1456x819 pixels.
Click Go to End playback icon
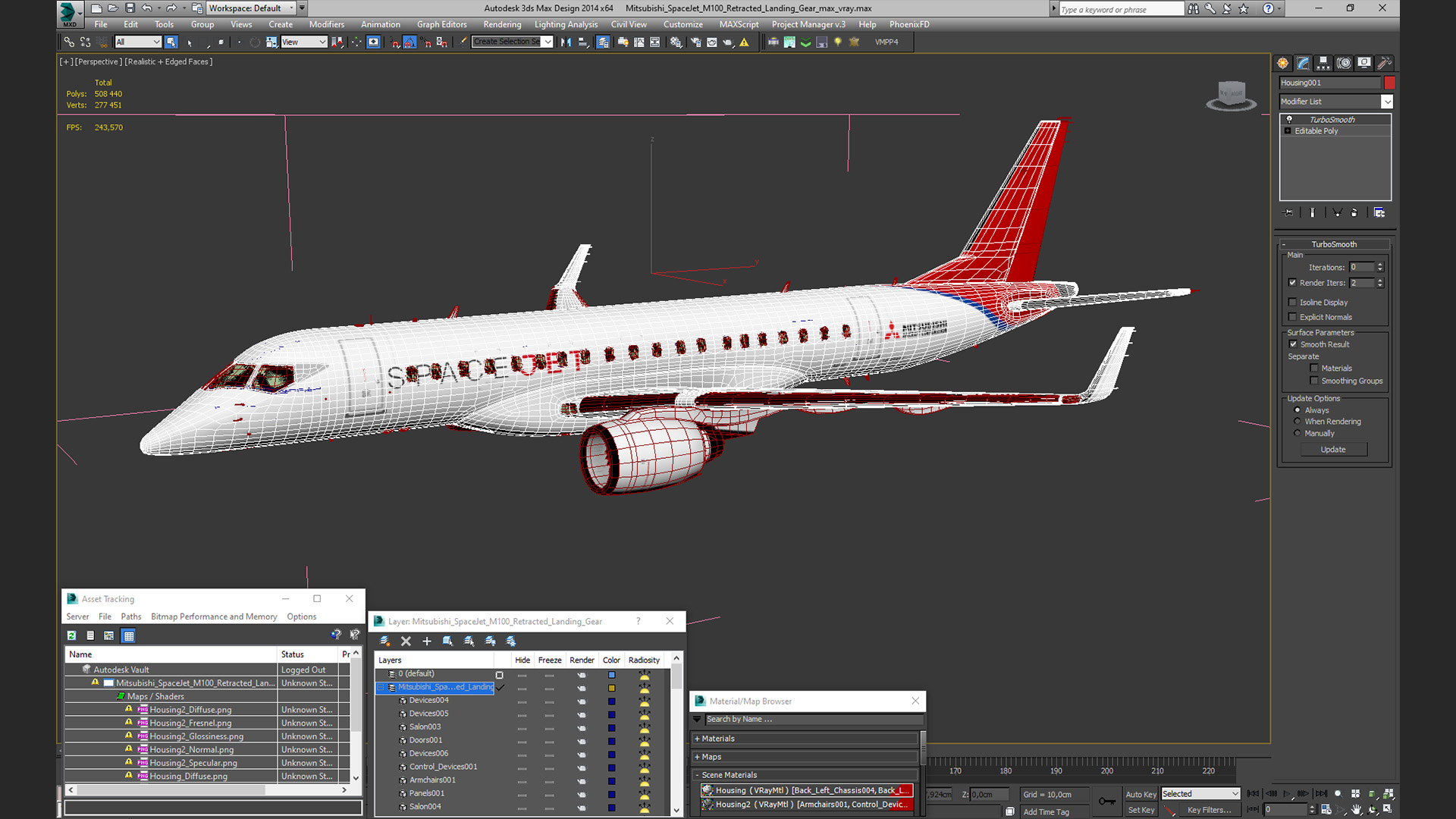(1321, 794)
